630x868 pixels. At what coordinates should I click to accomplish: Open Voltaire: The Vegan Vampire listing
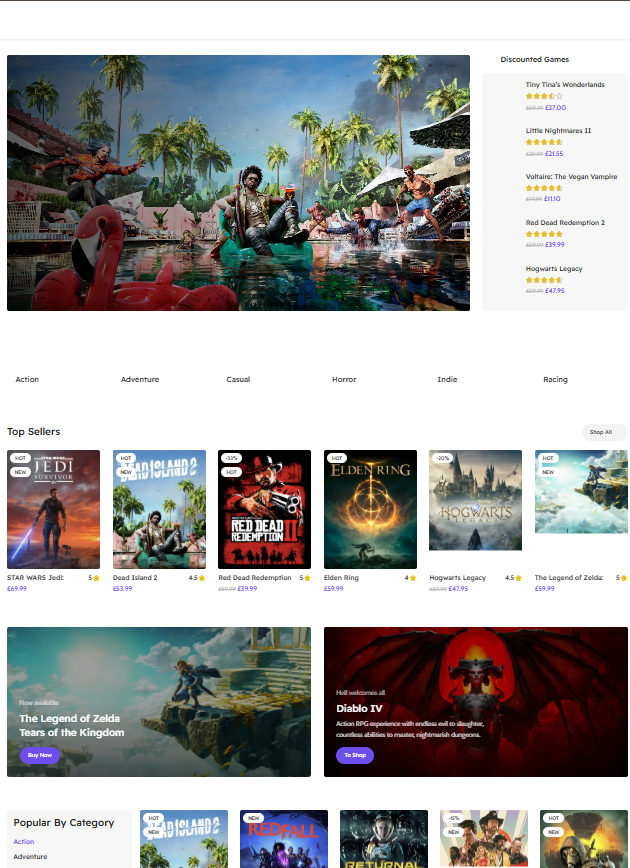571,177
